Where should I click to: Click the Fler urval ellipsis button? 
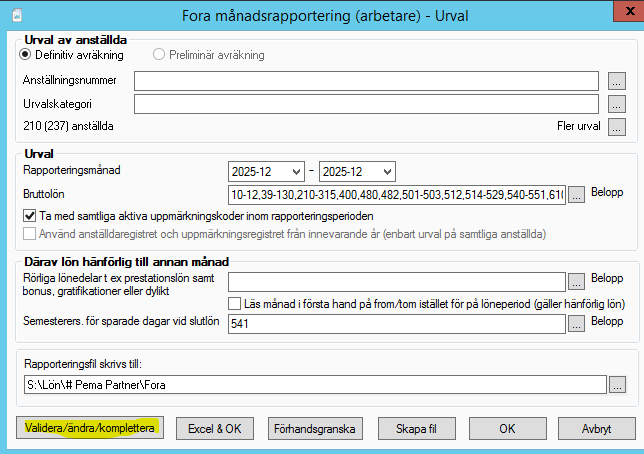pyautogui.click(x=616, y=127)
